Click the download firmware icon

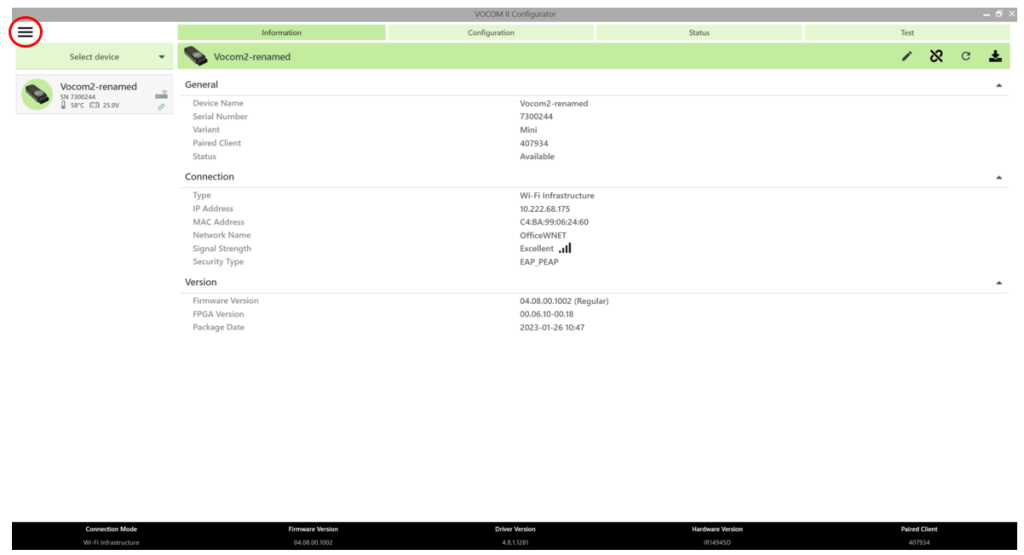tap(995, 56)
